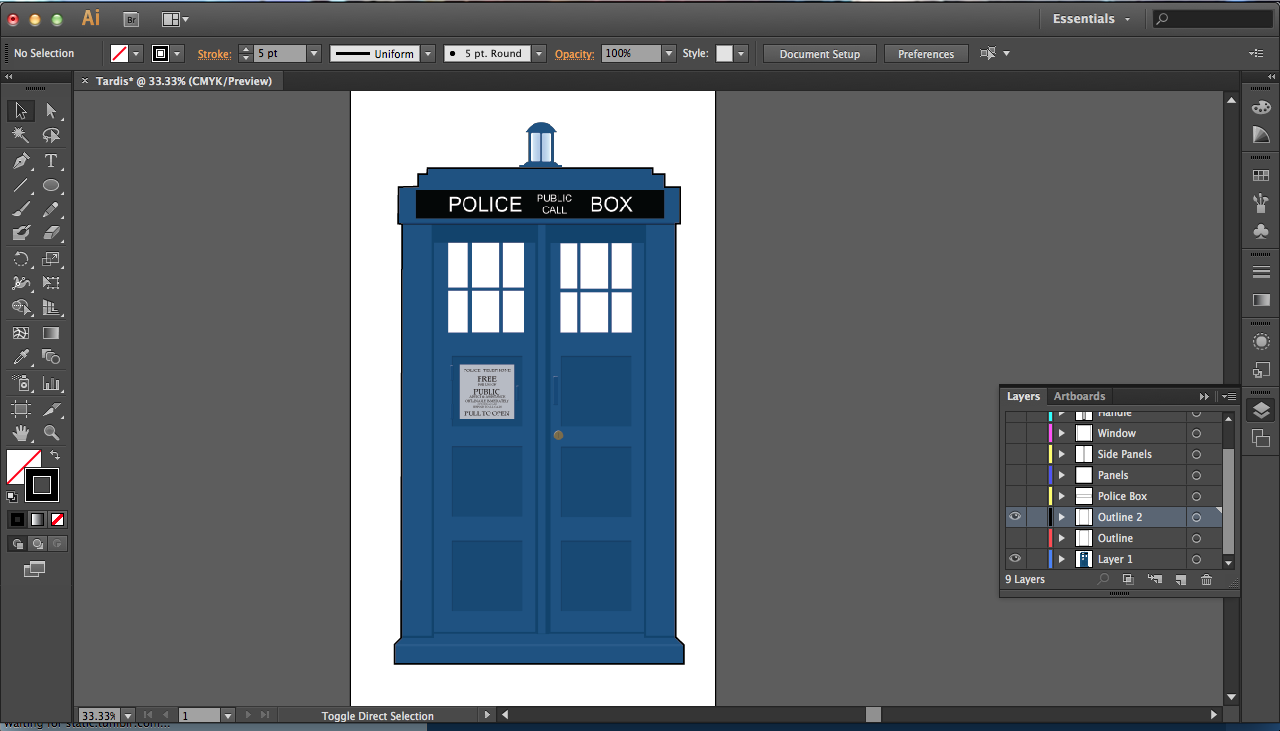Select the Eraser tool
The height and width of the screenshot is (731, 1280).
click(51, 233)
